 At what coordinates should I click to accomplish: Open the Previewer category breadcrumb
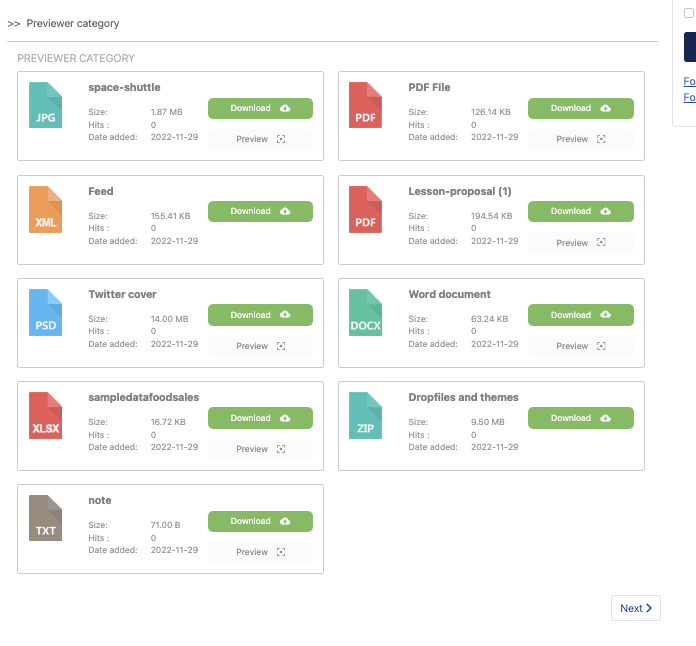coord(72,23)
